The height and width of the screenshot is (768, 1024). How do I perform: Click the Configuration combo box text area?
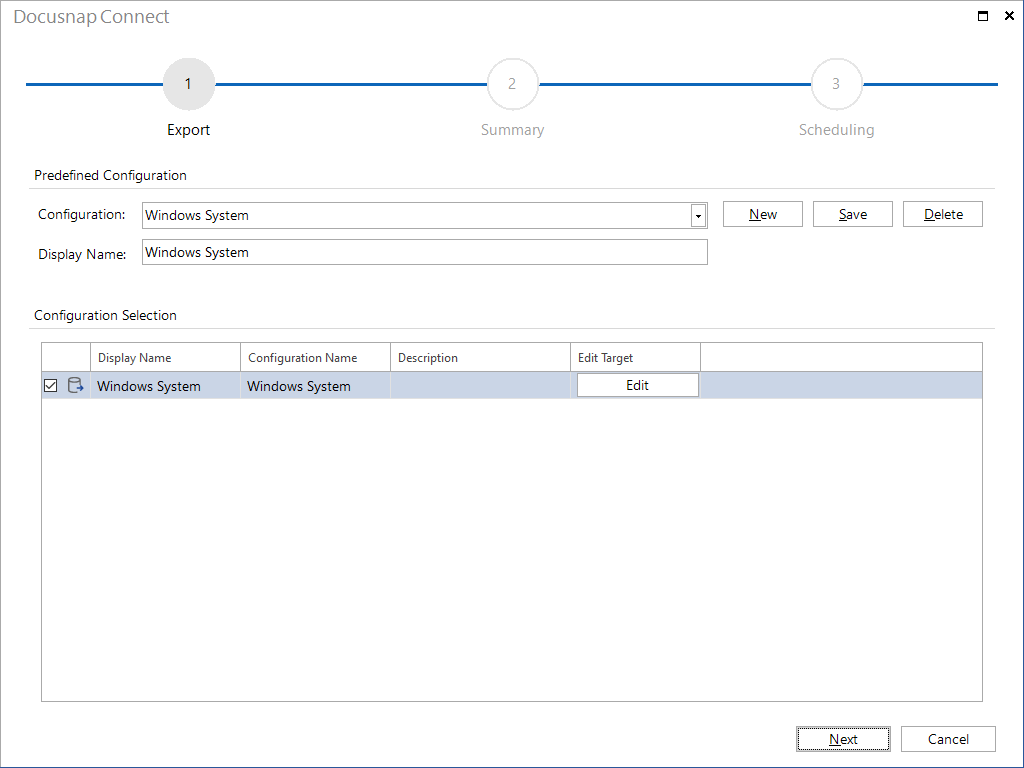click(417, 216)
